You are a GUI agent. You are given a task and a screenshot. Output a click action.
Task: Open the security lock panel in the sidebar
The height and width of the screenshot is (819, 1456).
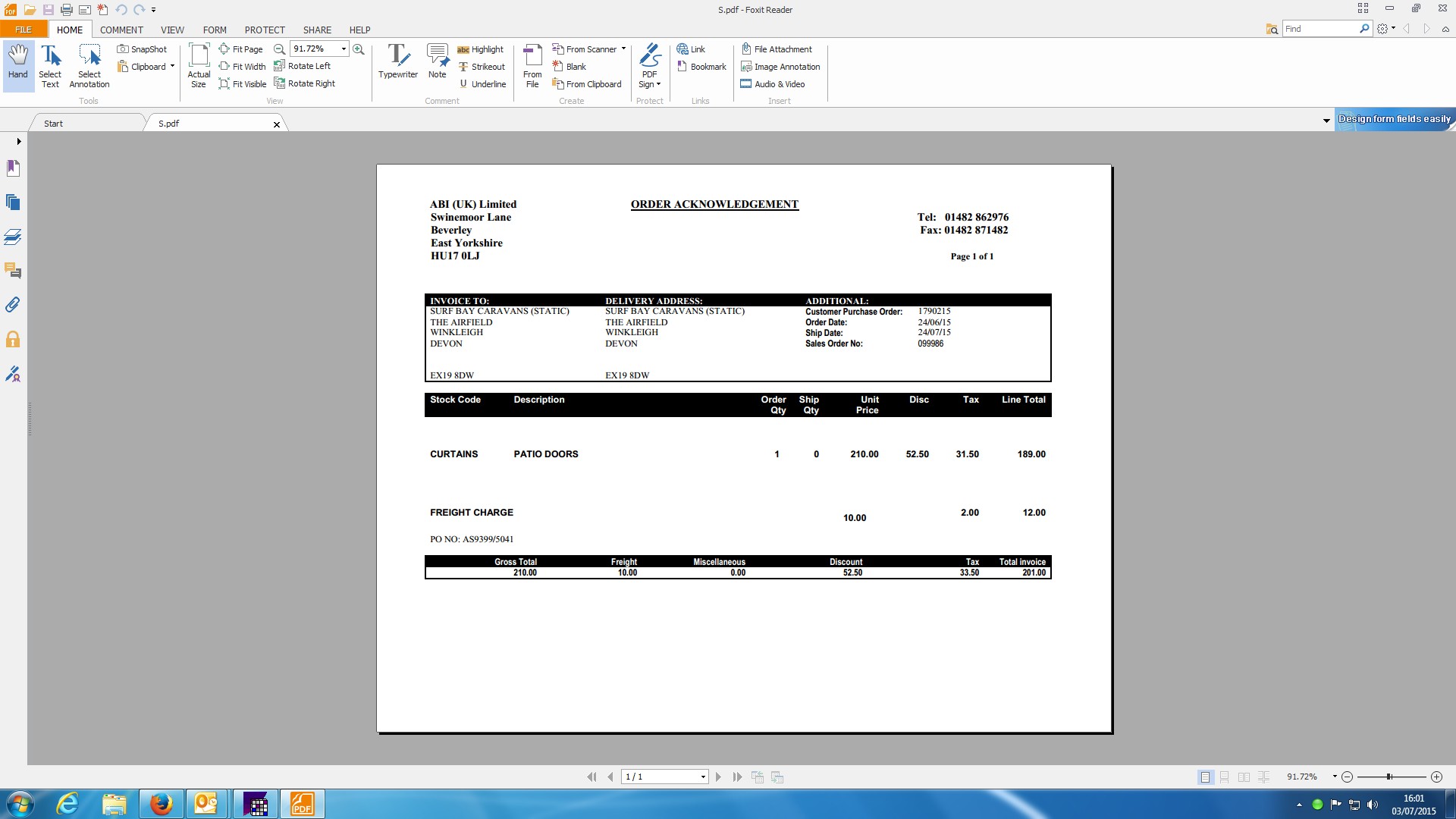(x=13, y=339)
